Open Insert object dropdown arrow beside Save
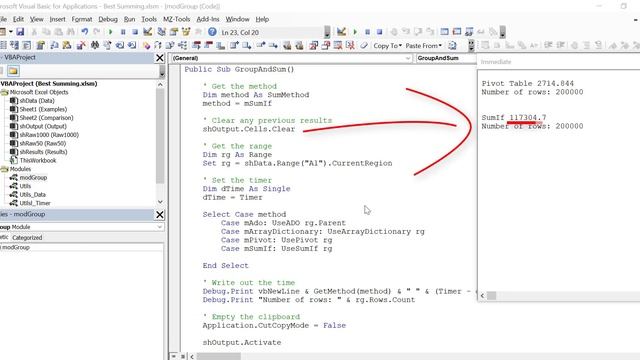Screen dimensions: 640x360 tap(11, 32)
